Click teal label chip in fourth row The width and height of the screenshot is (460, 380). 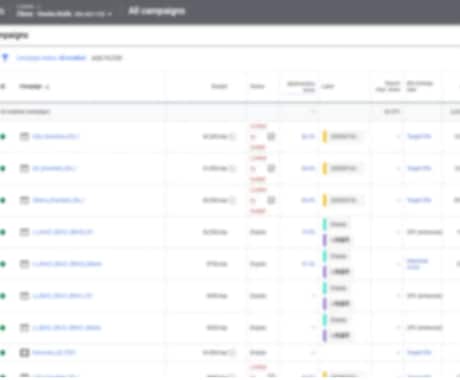pos(335,224)
